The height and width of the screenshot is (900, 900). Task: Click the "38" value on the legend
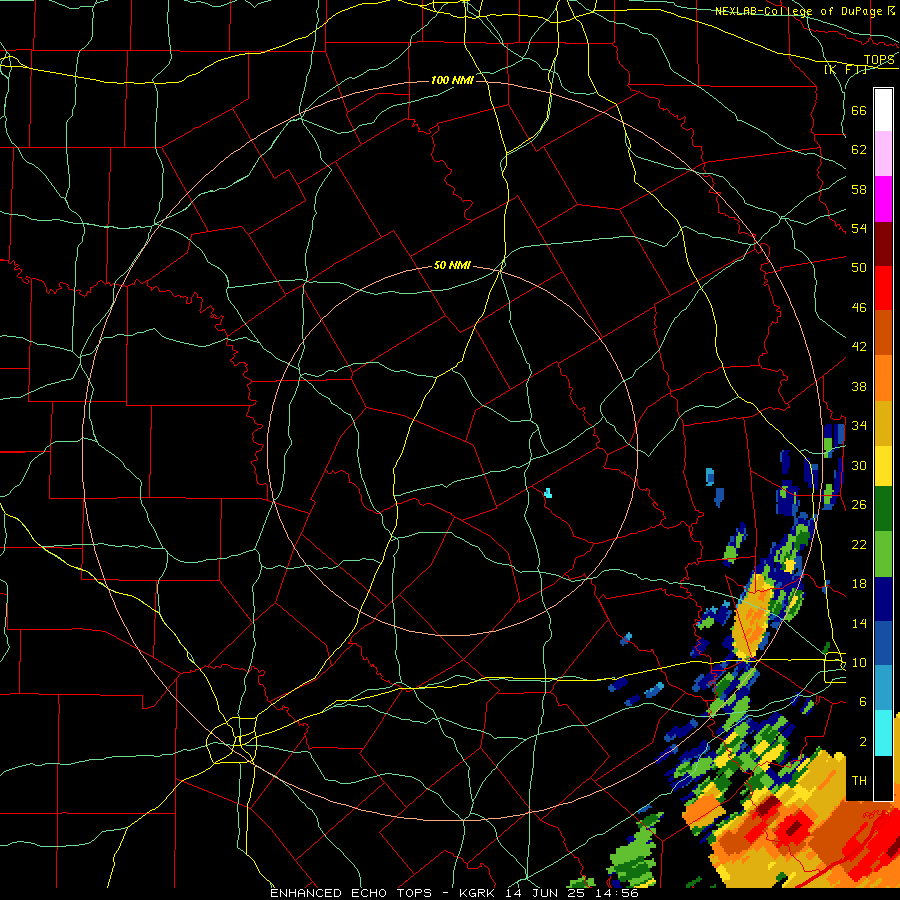(x=859, y=387)
